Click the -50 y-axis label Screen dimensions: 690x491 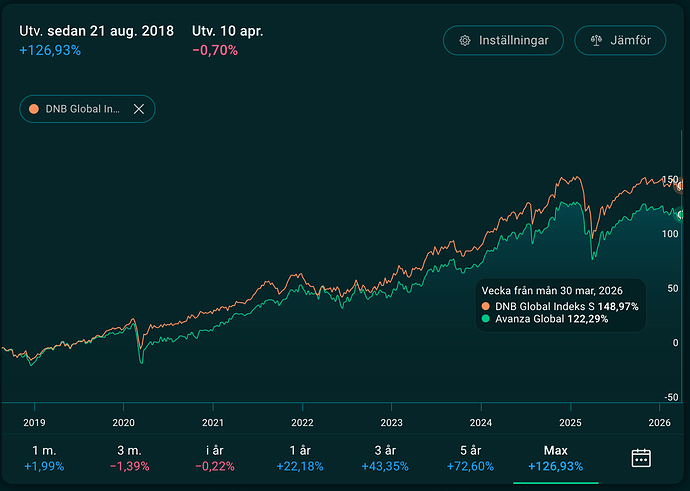point(671,397)
